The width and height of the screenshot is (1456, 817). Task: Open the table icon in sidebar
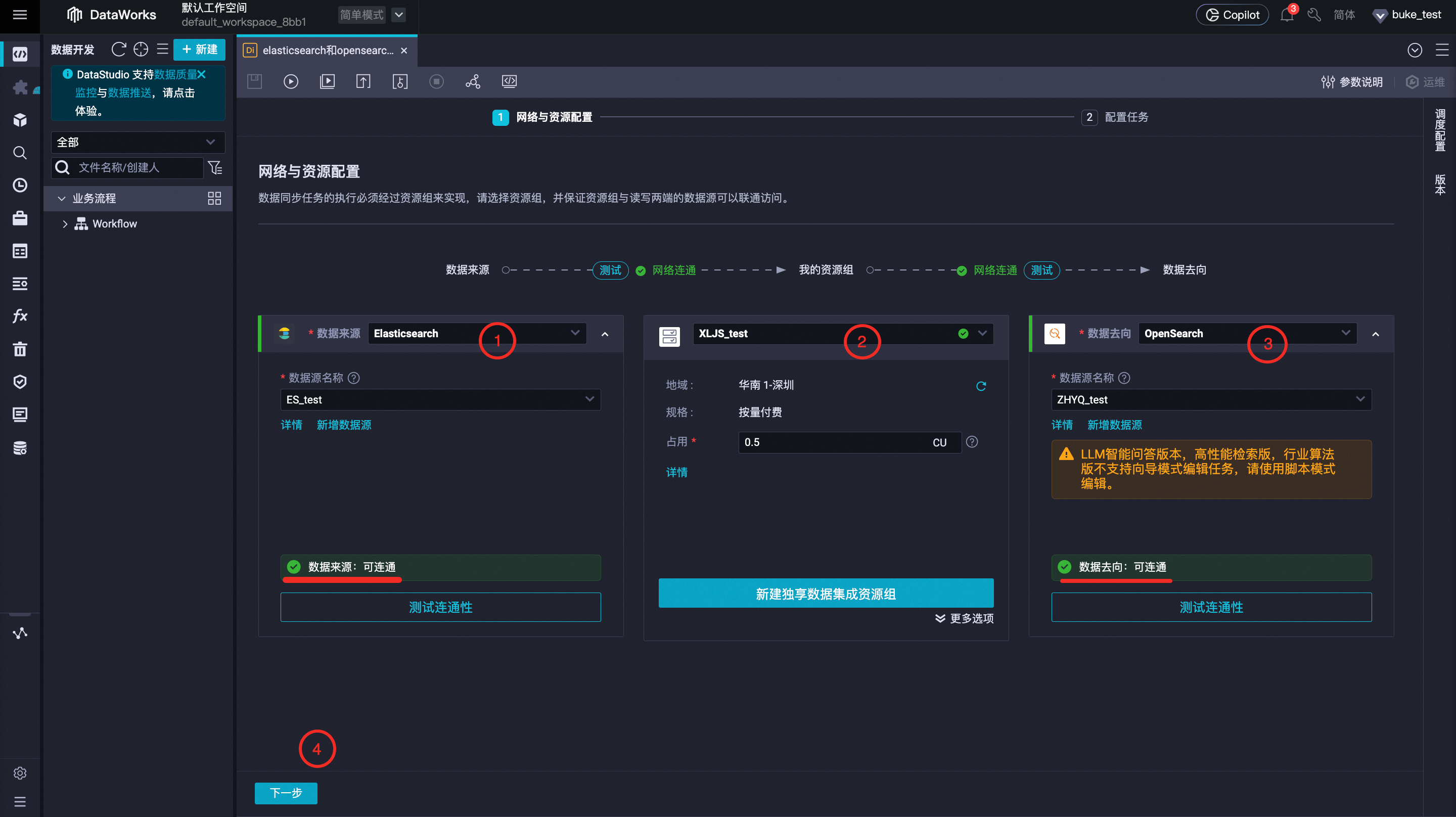(x=20, y=251)
